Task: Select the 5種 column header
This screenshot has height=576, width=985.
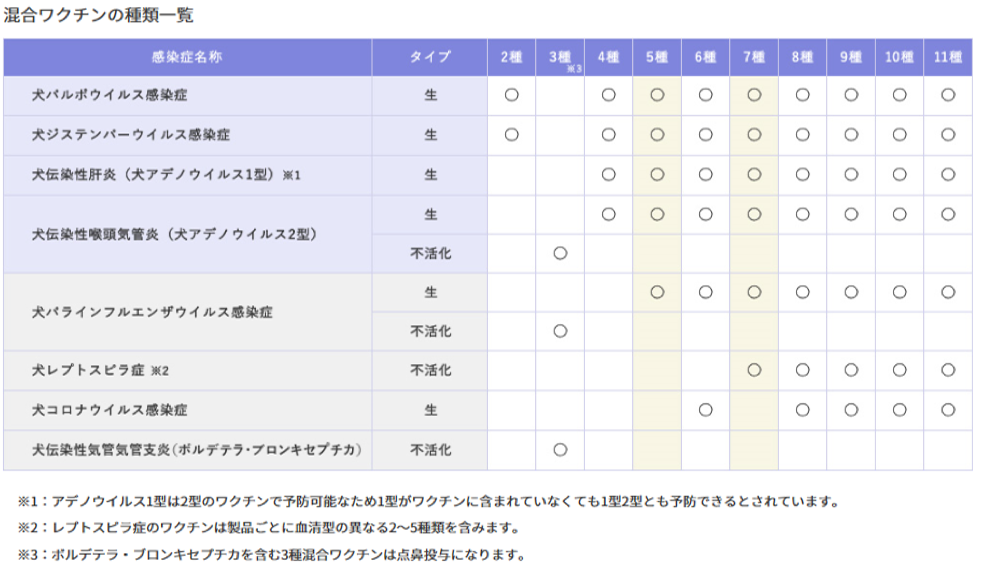Action: tap(657, 57)
